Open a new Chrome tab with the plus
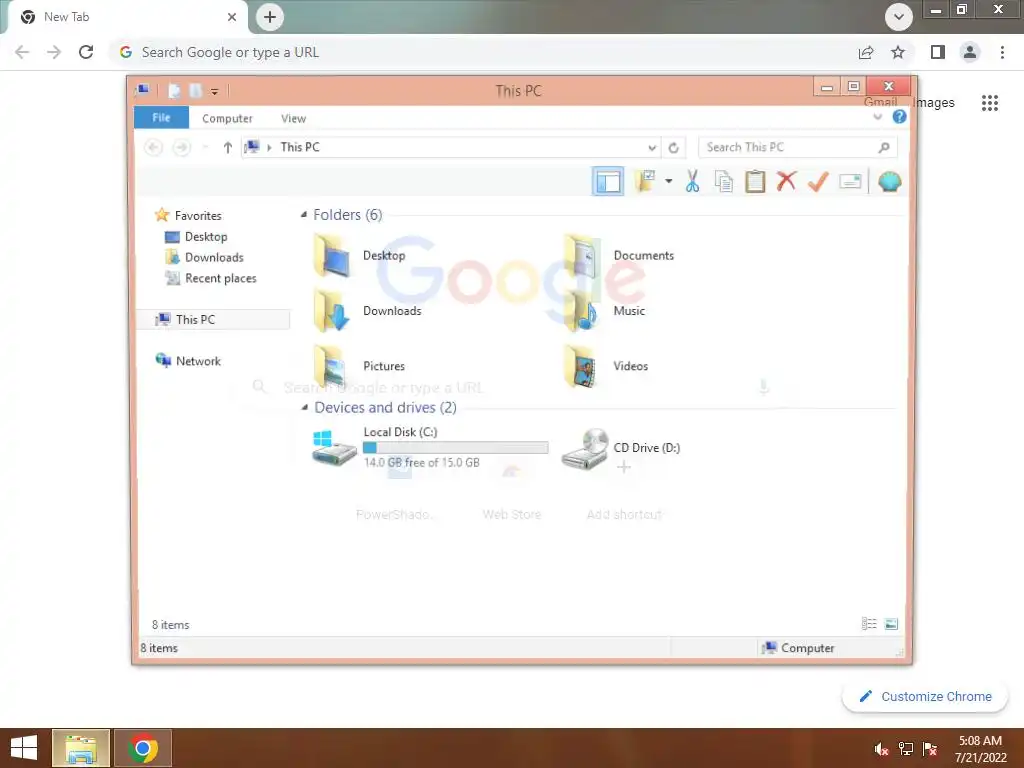Image resolution: width=1024 pixels, height=768 pixels. click(270, 17)
